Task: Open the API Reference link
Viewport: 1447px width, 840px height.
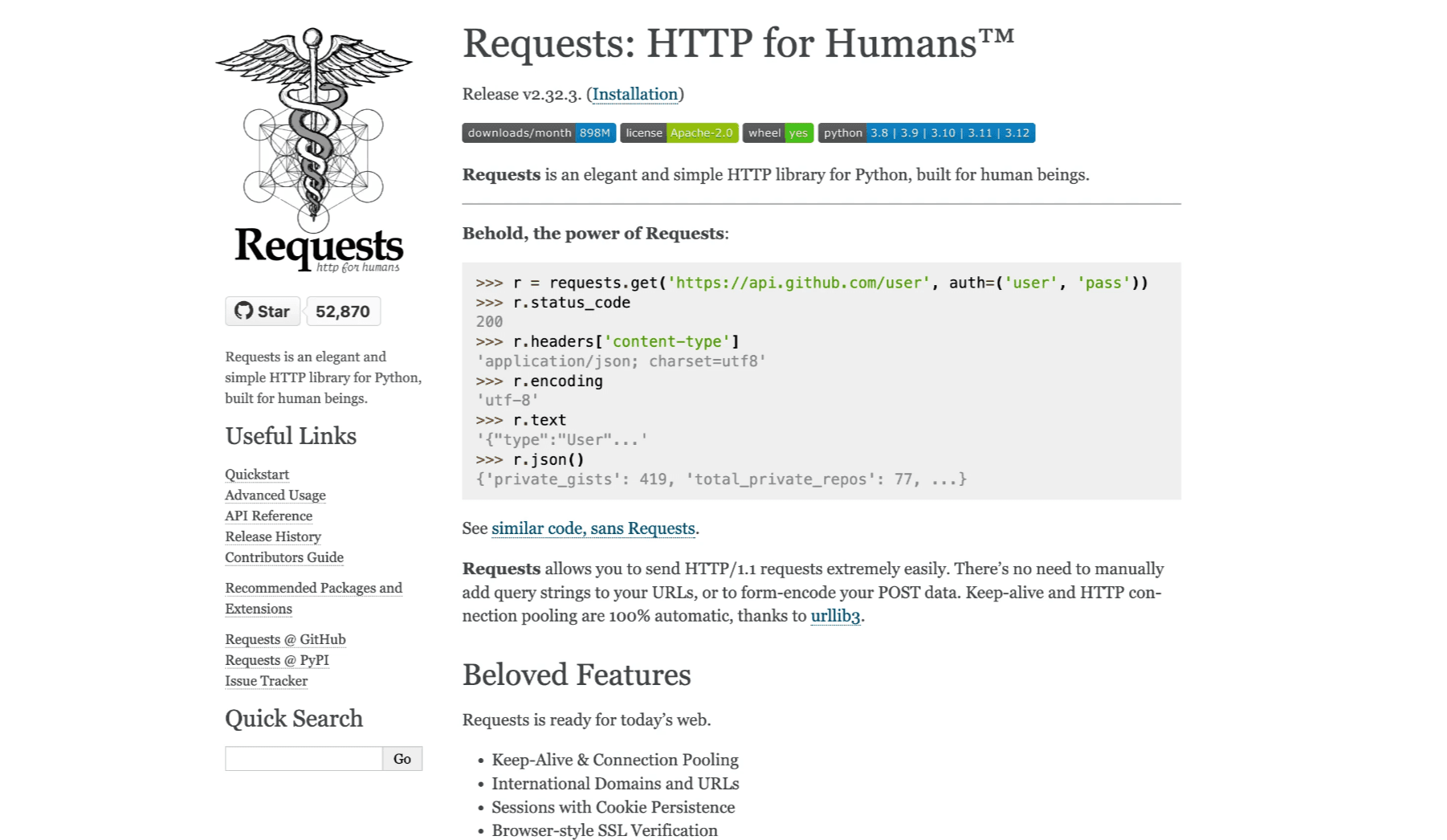Action: (x=269, y=516)
